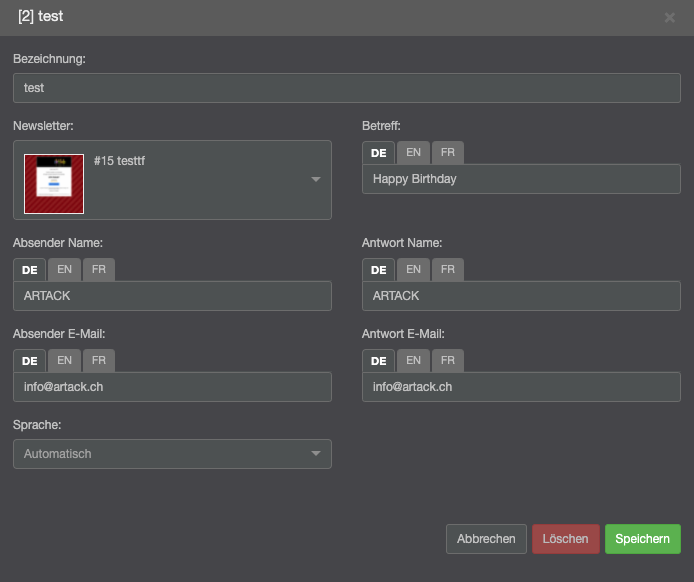This screenshot has height=582, width=694.
Task: Click the newsletter #15 testtf thumbnail
Action: pos(54,184)
